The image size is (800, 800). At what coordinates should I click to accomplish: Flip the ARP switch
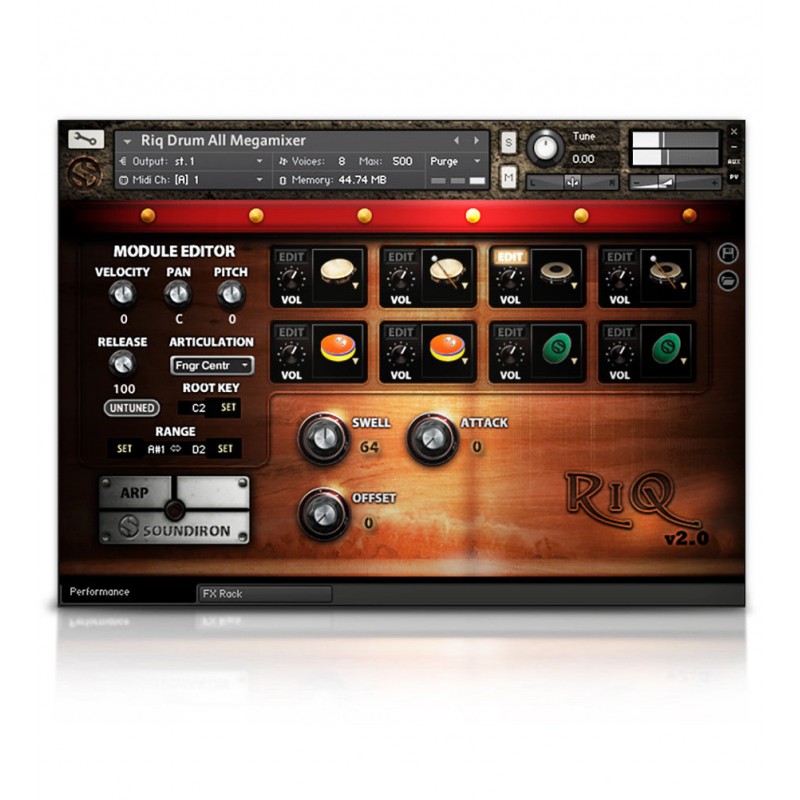174,493
